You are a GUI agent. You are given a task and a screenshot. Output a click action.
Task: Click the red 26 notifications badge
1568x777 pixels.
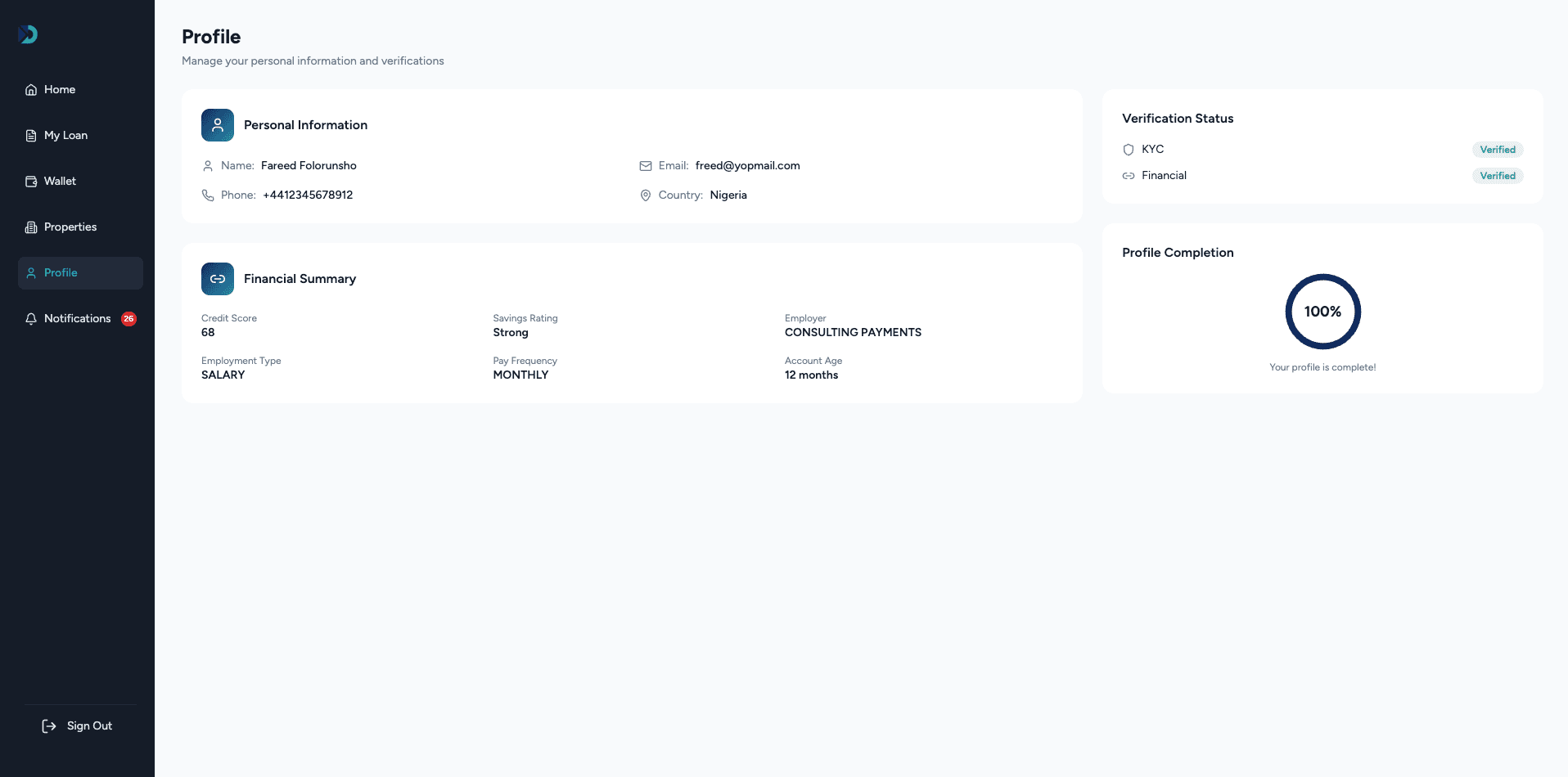point(128,319)
